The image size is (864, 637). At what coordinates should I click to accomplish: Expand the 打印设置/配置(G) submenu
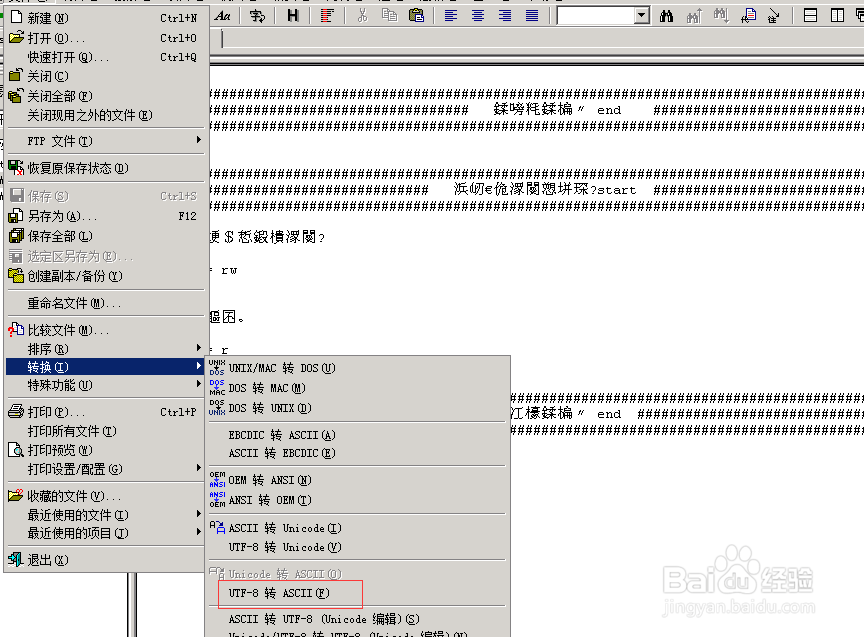pos(105,469)
